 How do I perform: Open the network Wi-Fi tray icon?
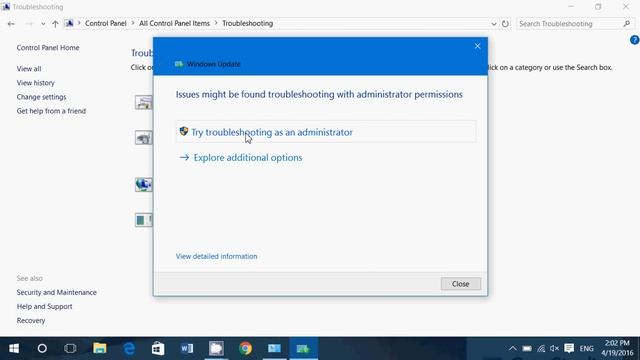[541, 349]
